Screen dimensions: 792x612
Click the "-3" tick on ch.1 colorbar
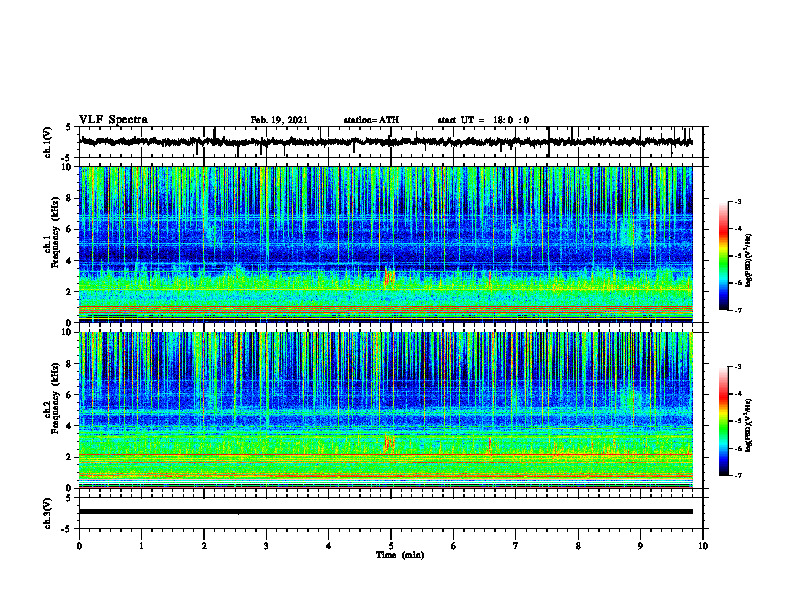[738, 201]
